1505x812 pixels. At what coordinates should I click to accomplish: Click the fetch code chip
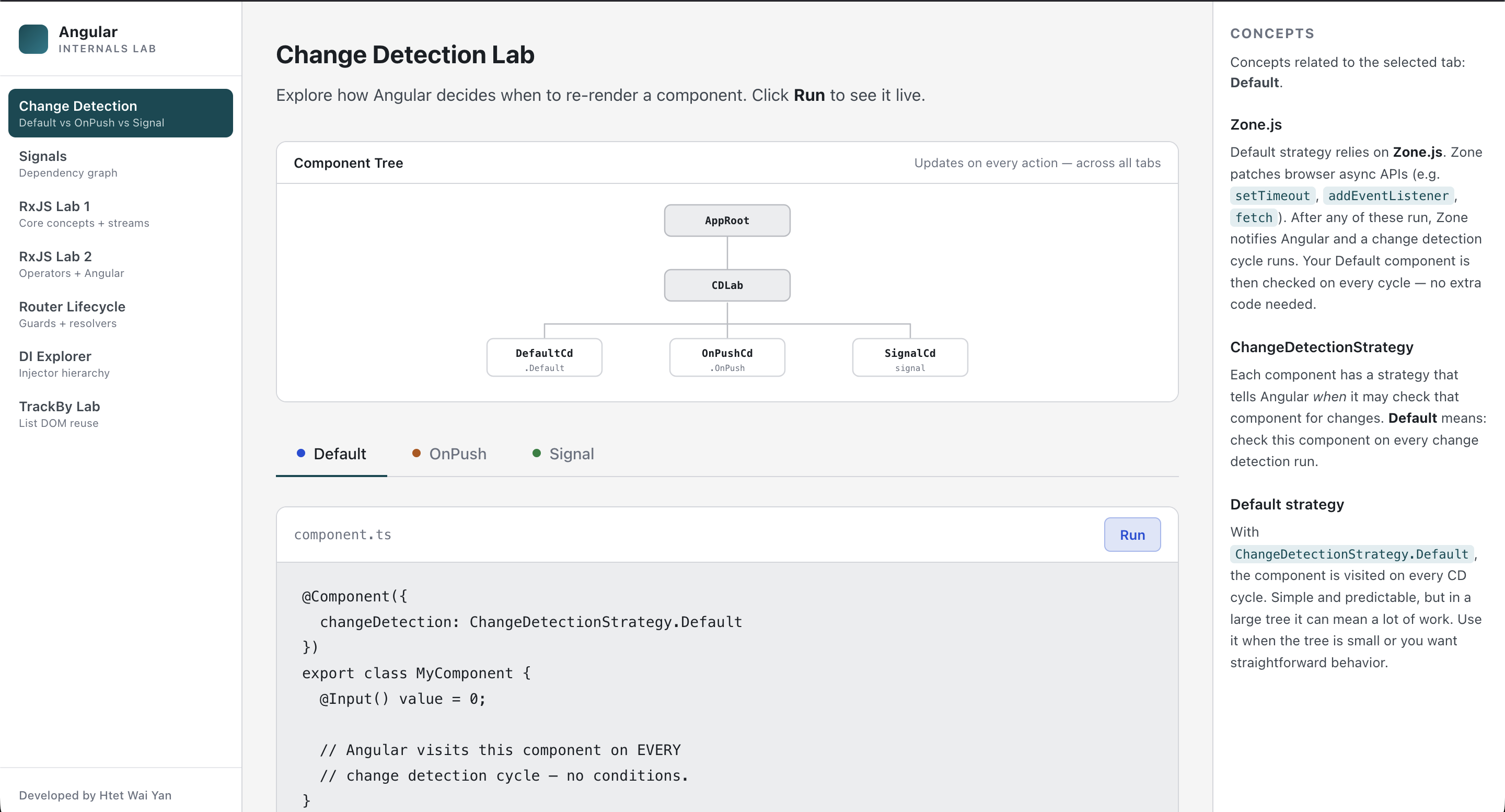click(1253, 217)
